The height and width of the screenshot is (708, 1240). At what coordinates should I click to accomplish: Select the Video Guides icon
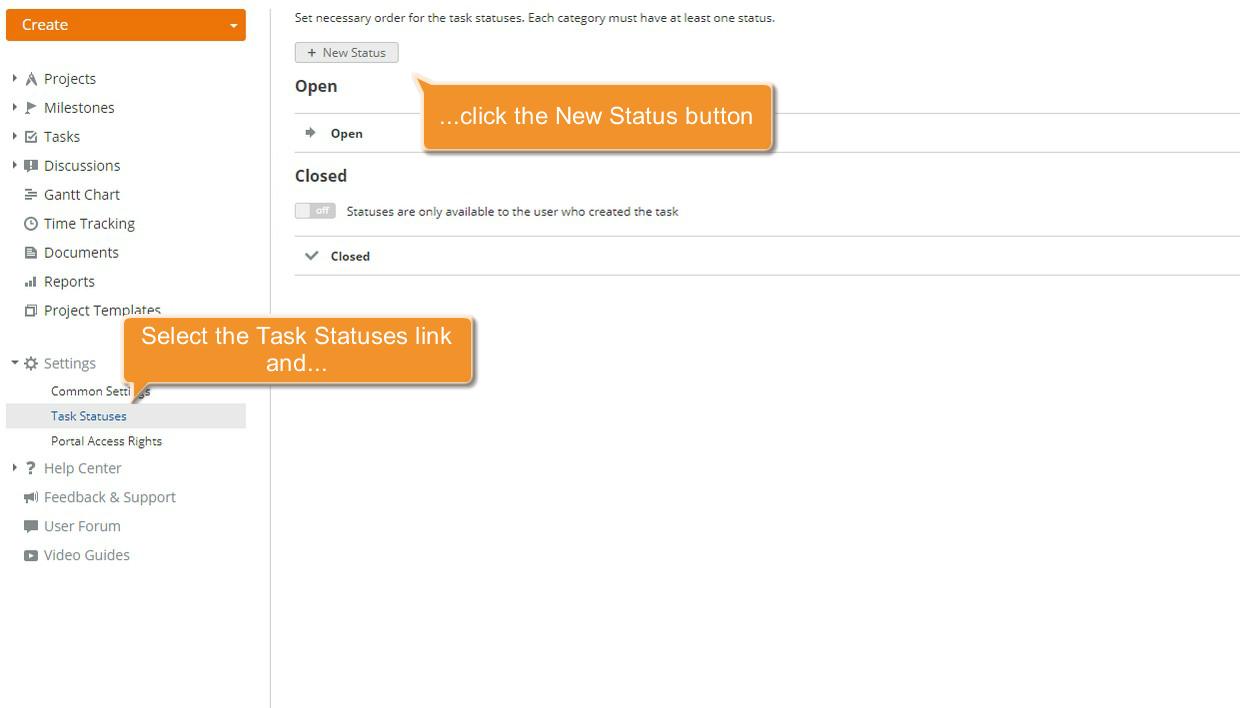click(30, 555)
